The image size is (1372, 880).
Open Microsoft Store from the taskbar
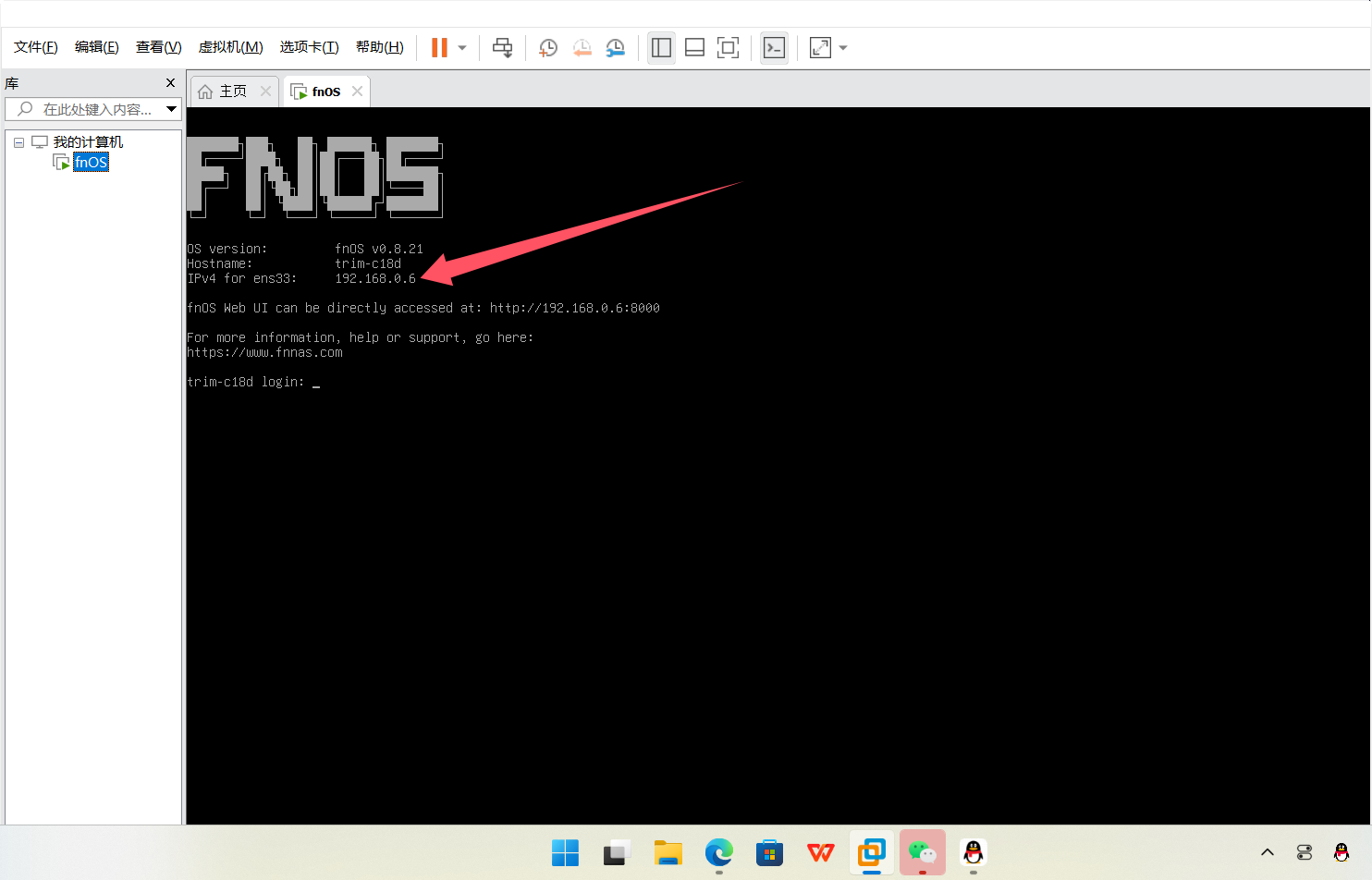[x=769, y=852]
